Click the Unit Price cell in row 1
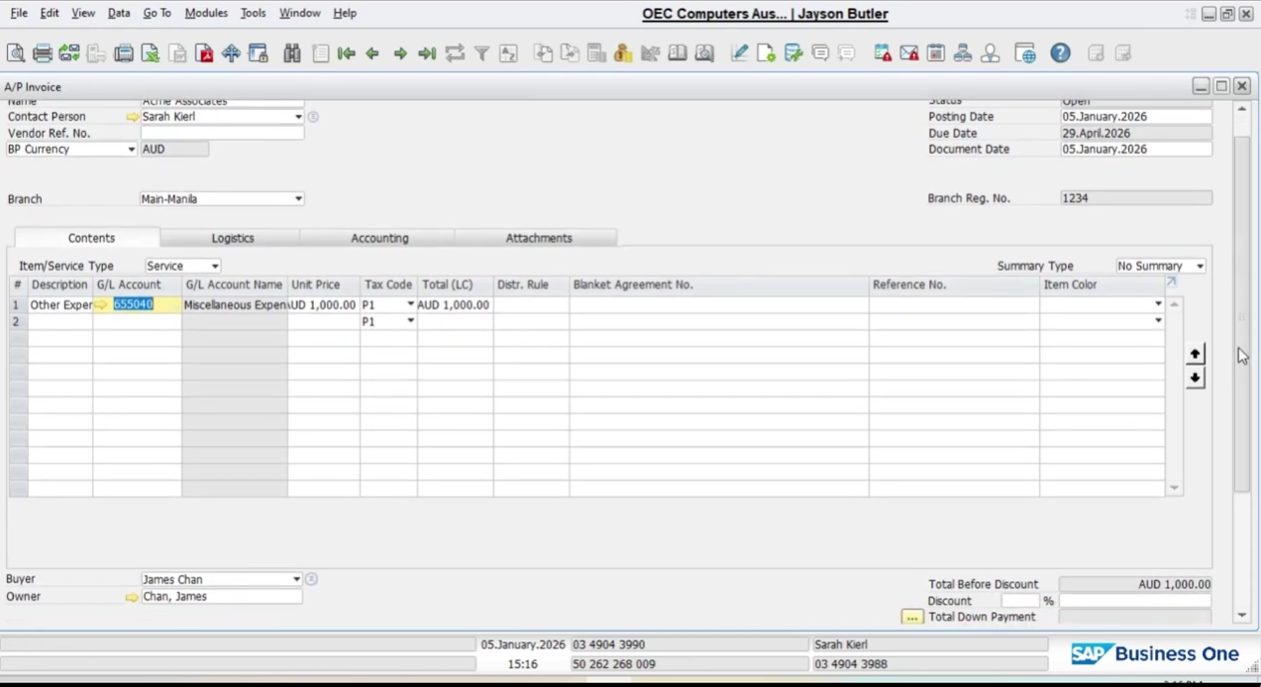 (x=323, y=305)
